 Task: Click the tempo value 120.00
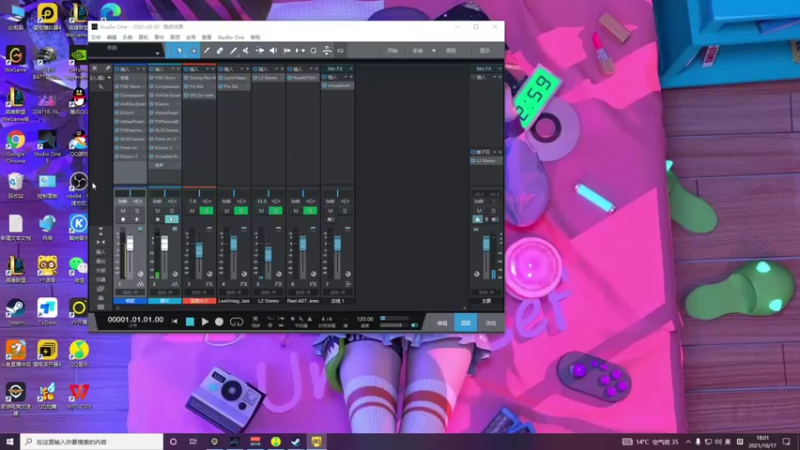[x=365, y=319]
